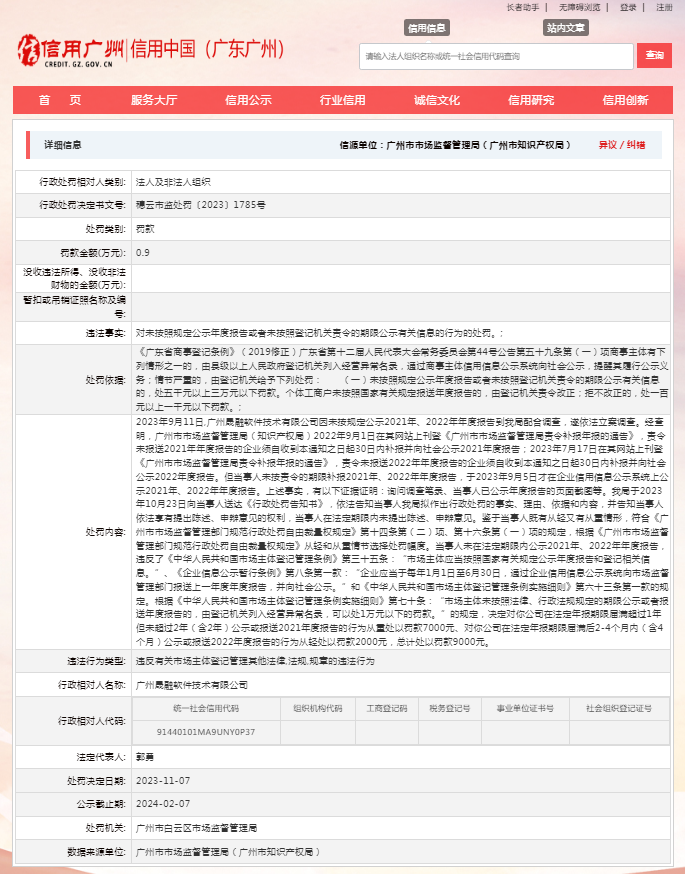This screenshot has height=874, width=685.
Task: Click the 数据来源单位 row label
Action: [96, 852]
